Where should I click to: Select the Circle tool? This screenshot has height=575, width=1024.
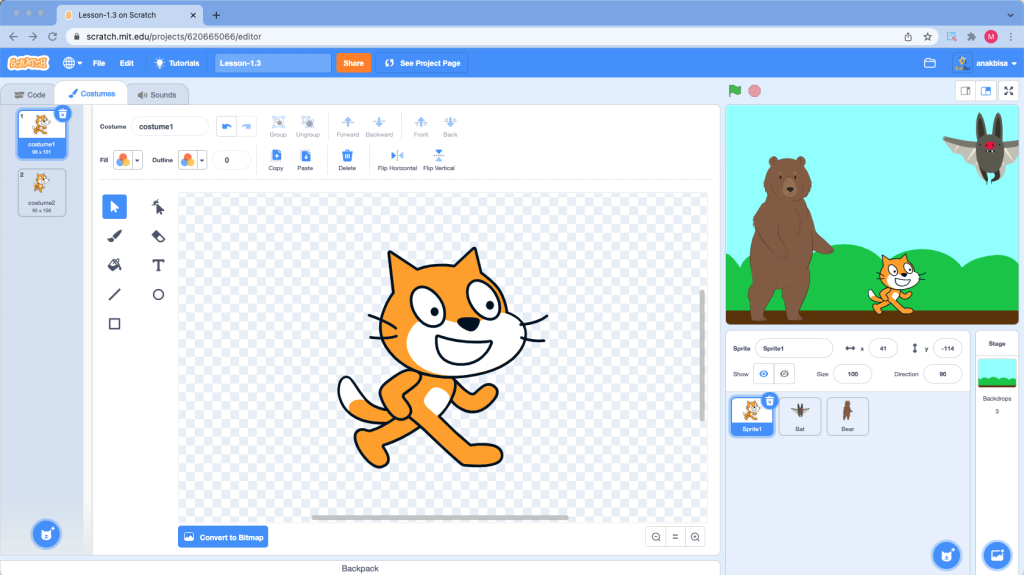(x=158, y=295)
